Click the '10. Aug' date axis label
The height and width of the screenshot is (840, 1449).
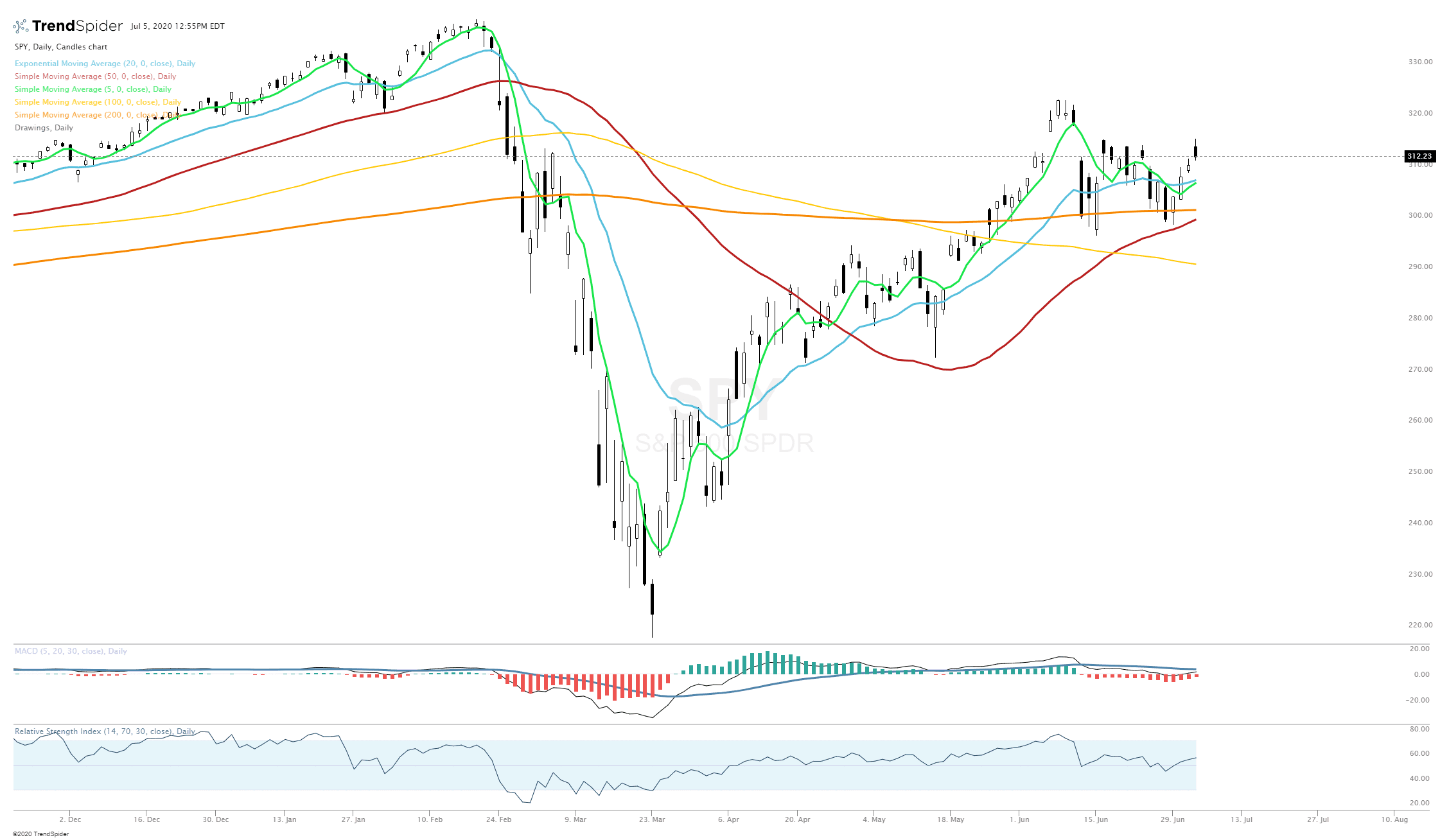pos(1394,819)
